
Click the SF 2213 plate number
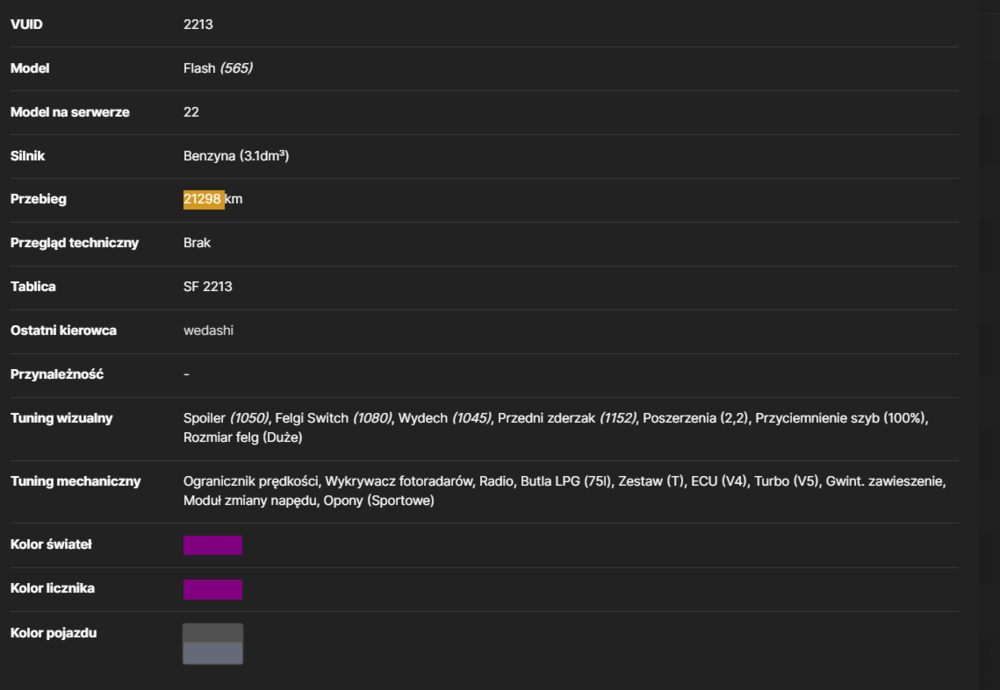coord(207,286)
